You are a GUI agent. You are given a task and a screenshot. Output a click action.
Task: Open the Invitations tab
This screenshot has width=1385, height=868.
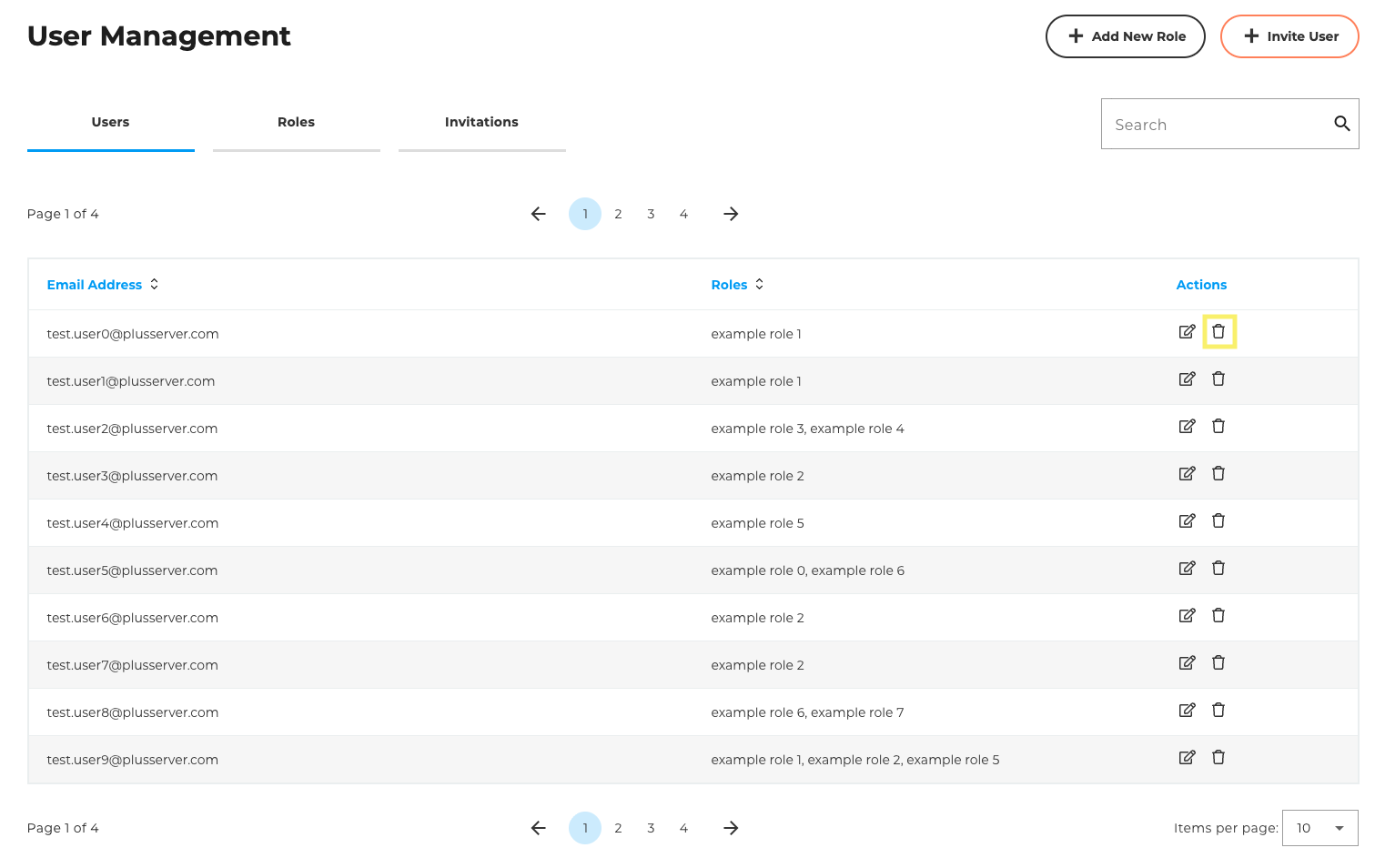pos(481,123)
